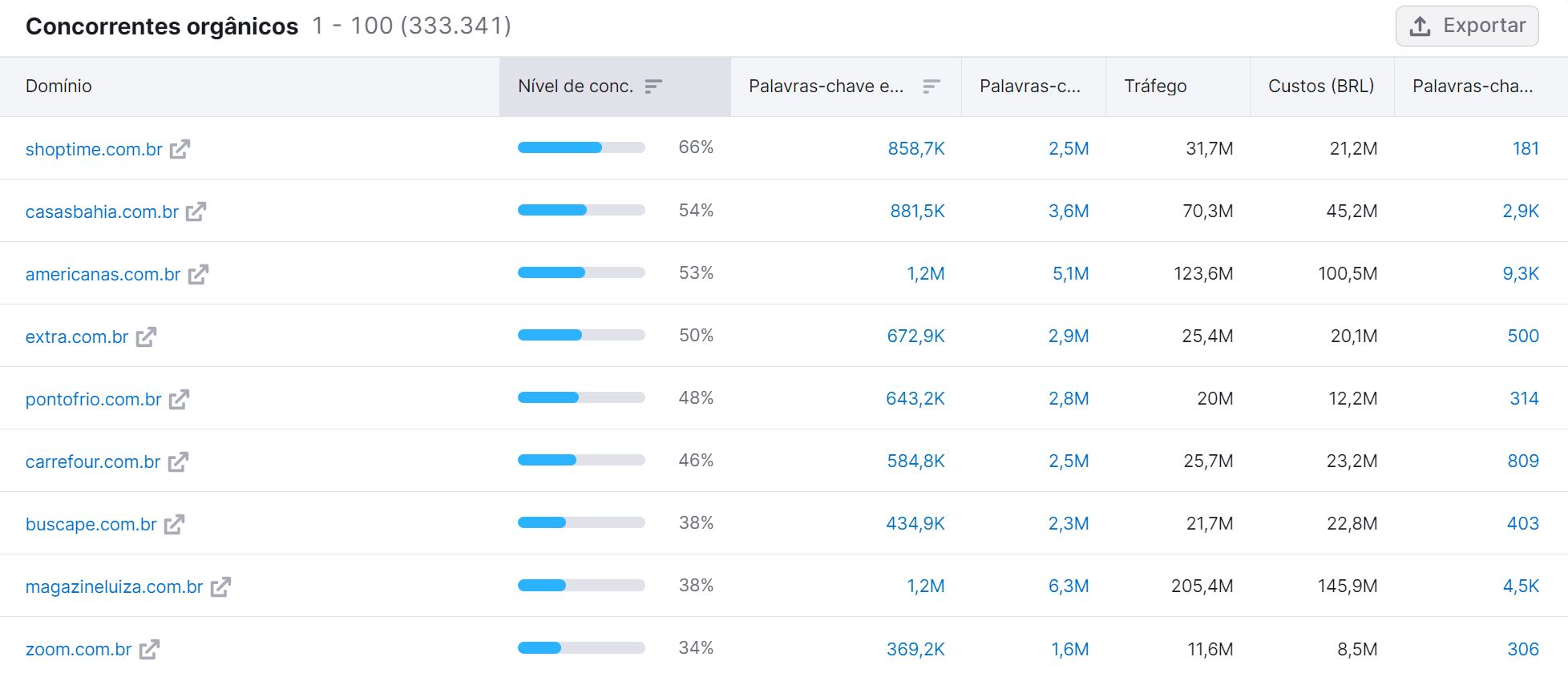Open buscape.com.br external link icon

tap(174, 524)
